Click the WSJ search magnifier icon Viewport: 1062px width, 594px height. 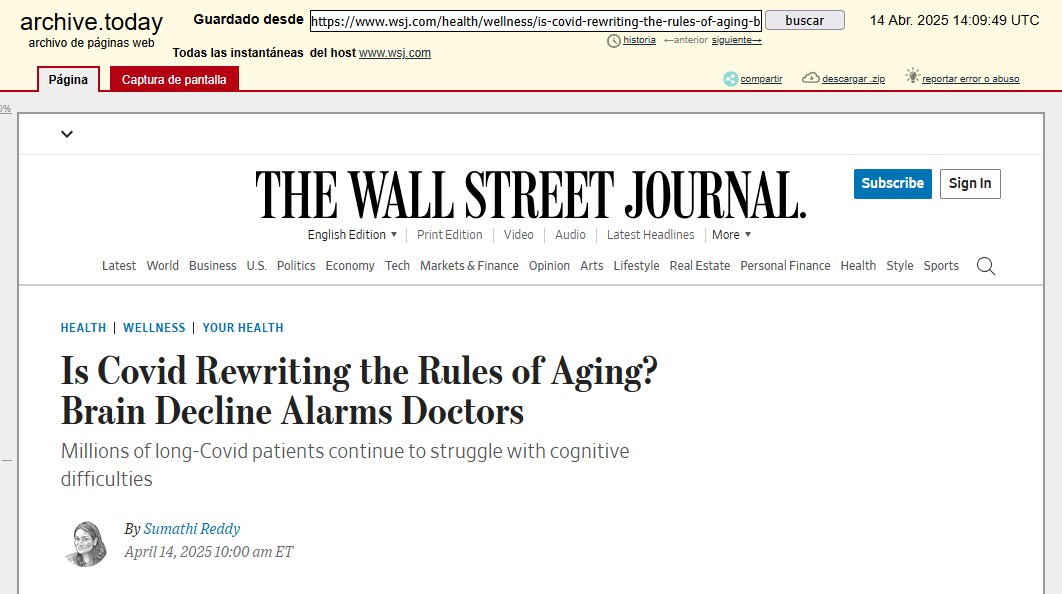pos(986,266)
